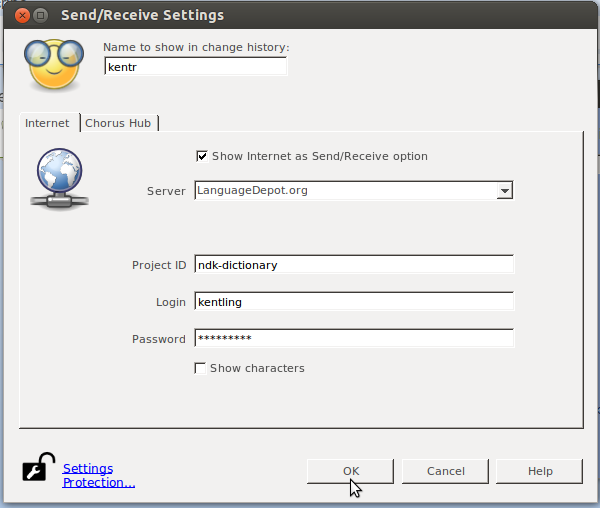Screen dimensions: 600x508
Task: Click the Project ID label
Action: pos(159,265)
